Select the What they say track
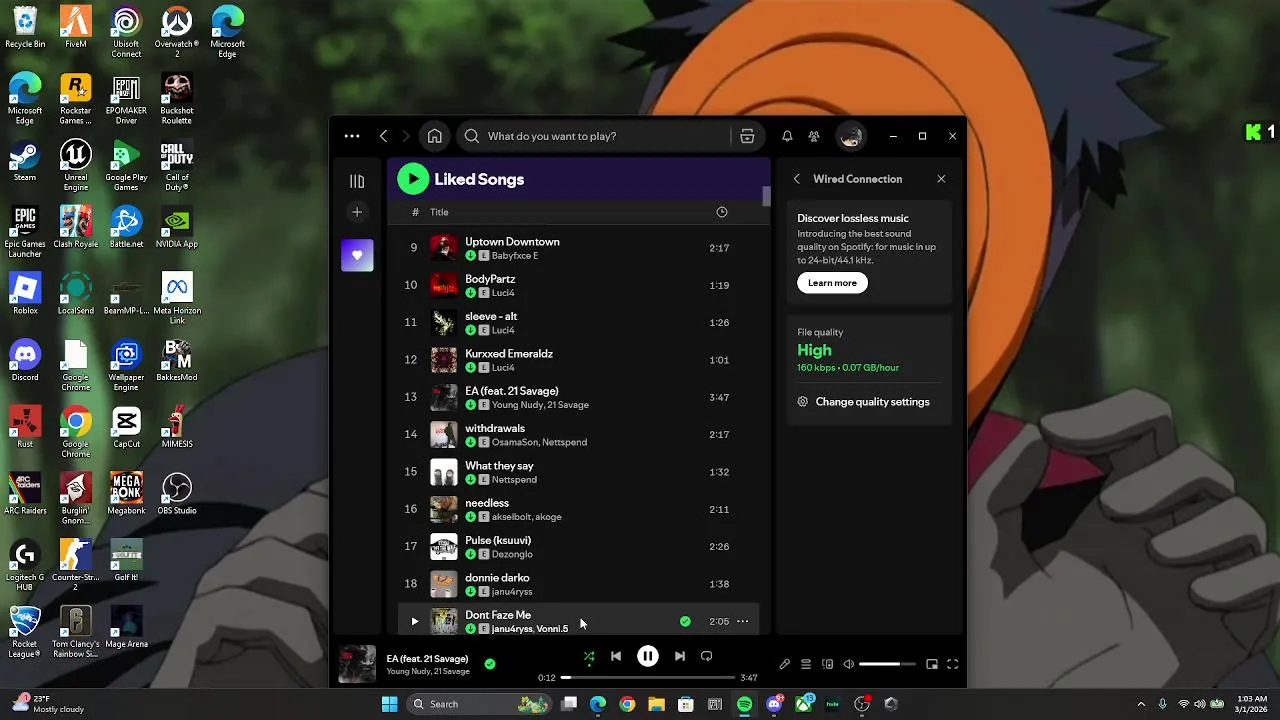Image resolution: width=1280 pixels, height=720 pixels. (x=578, y=472)
